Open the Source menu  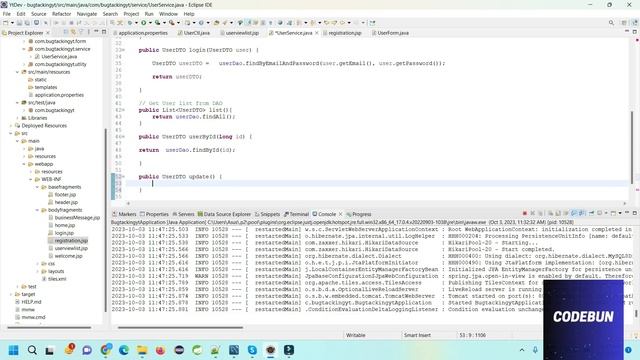point(38,14)
